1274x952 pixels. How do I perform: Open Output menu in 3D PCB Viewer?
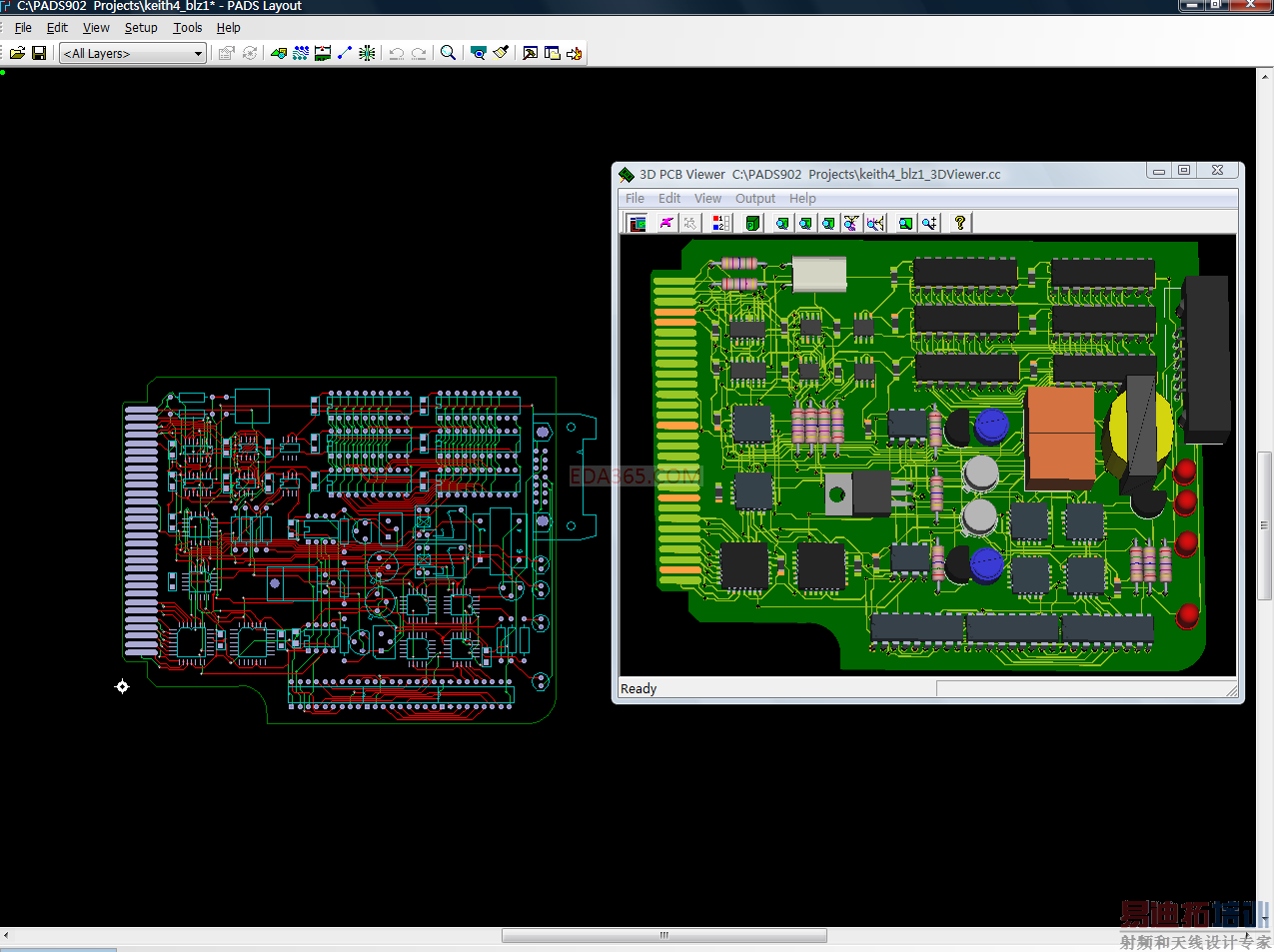coord(754,199)
